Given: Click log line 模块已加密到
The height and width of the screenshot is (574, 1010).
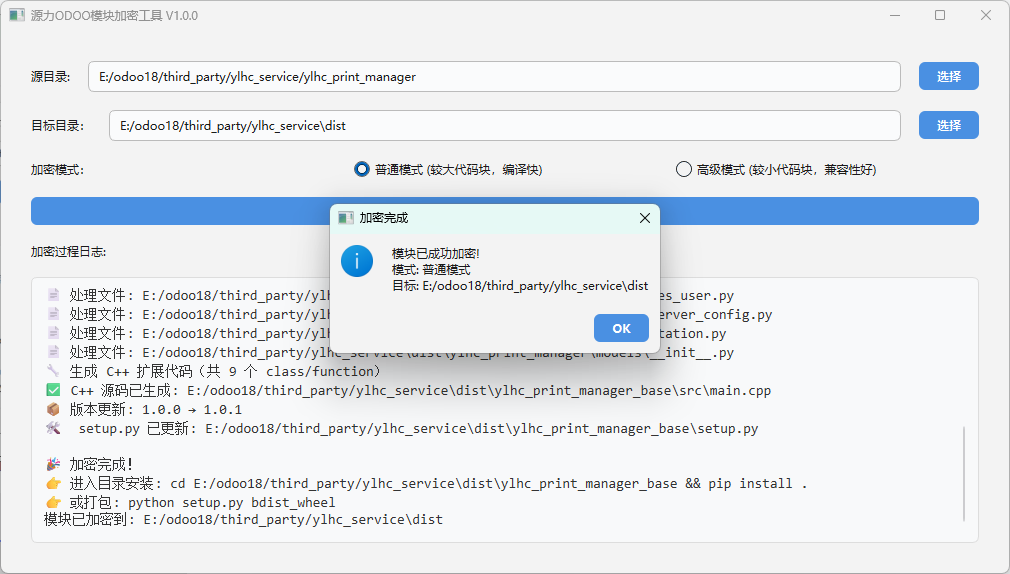Looking at the screenshot, I should [x=243, y=519].
